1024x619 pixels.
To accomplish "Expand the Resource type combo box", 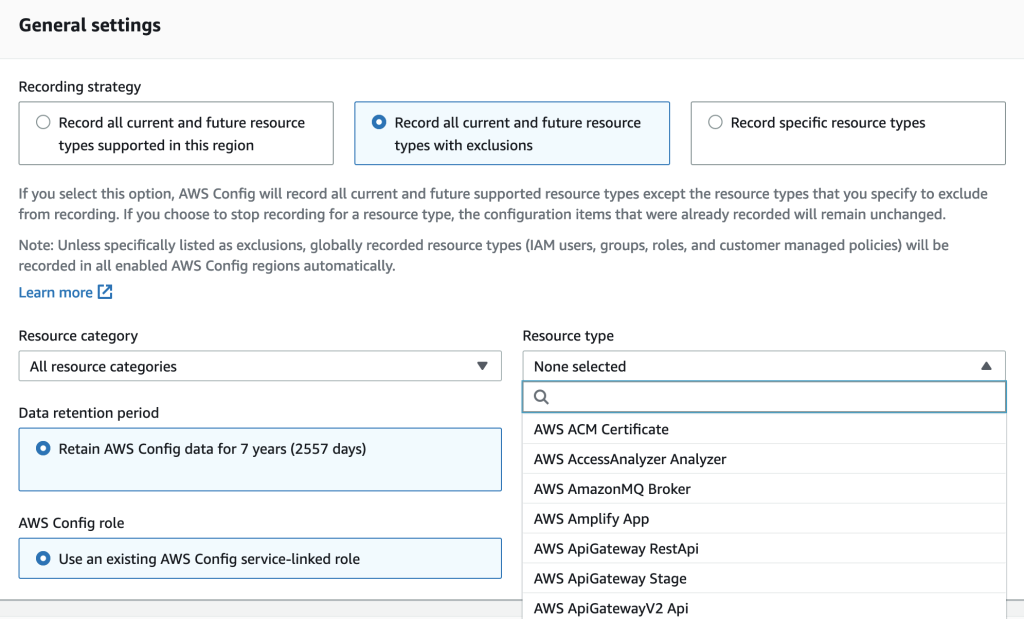I will coord(764,366).
